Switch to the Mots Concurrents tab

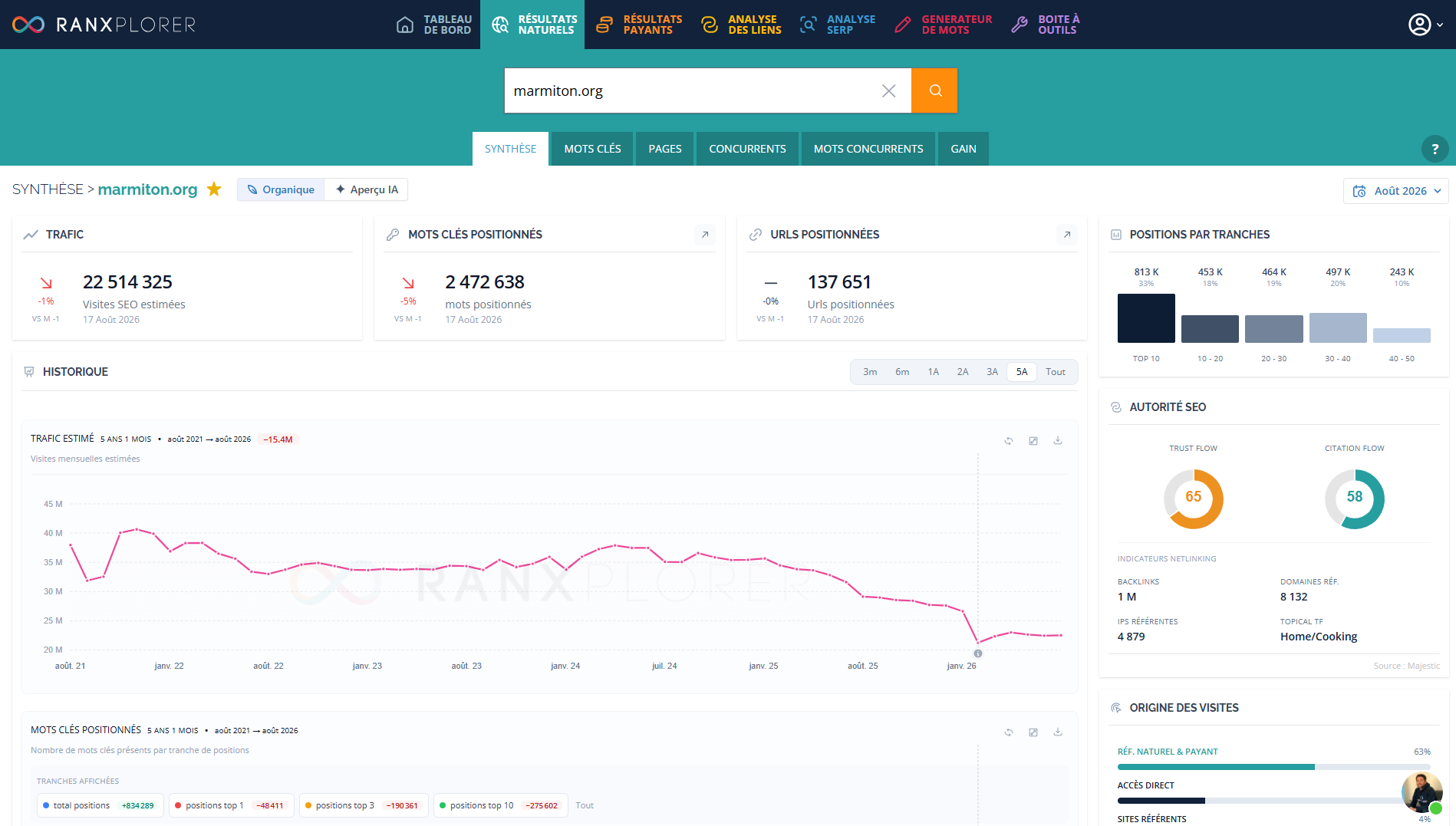tap(868, 149)
